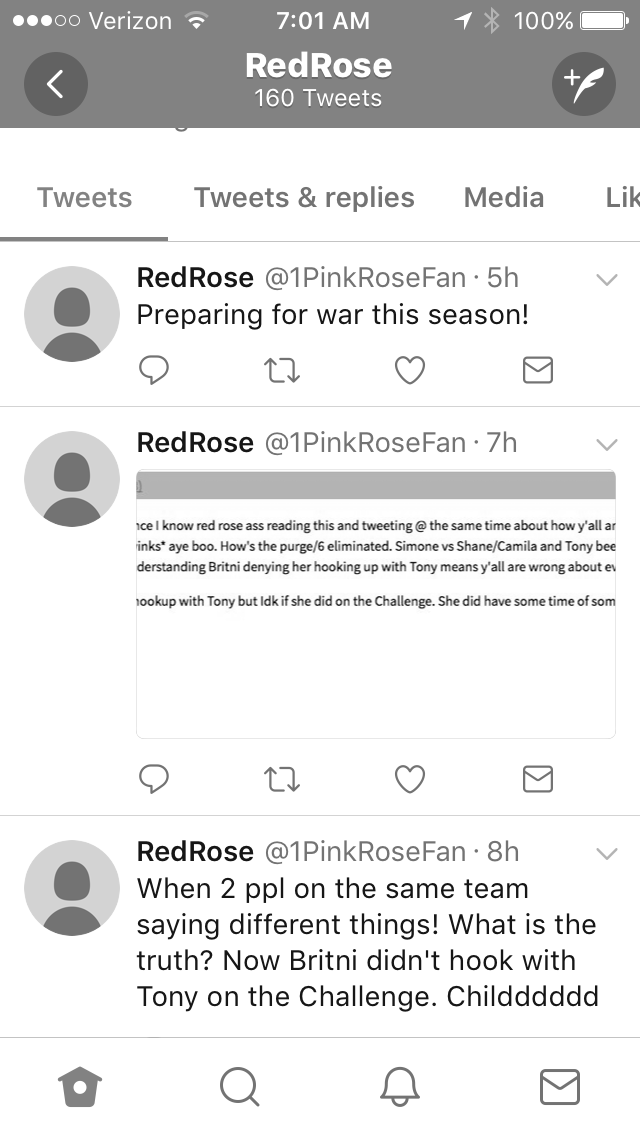
Task: Open options chevron on the 8h tweet
Action: tap(606, 853)
